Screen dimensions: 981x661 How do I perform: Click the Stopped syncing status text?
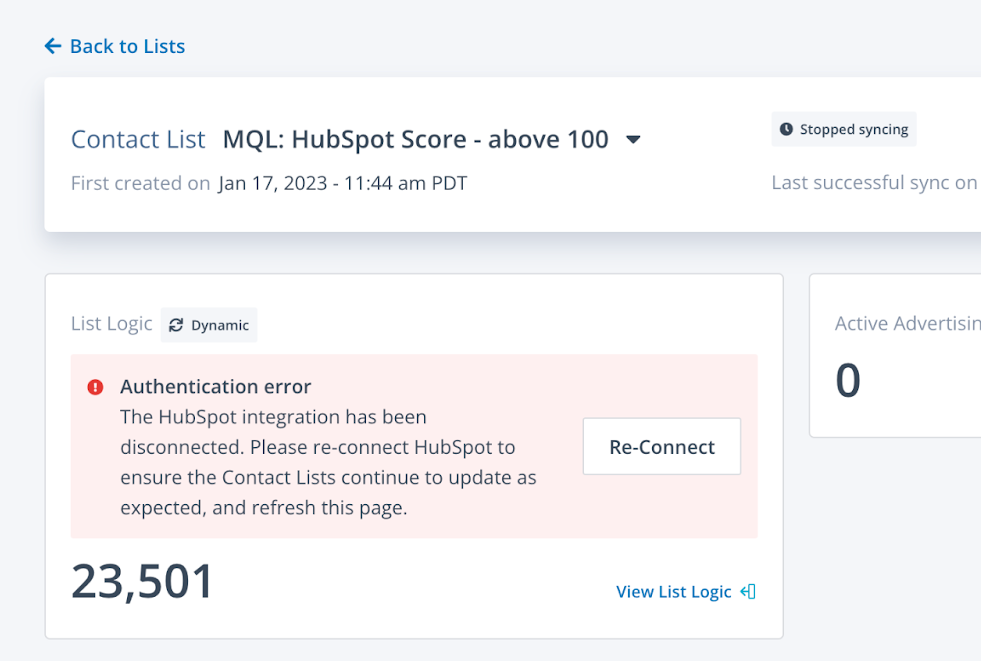(x=853, y=129)
